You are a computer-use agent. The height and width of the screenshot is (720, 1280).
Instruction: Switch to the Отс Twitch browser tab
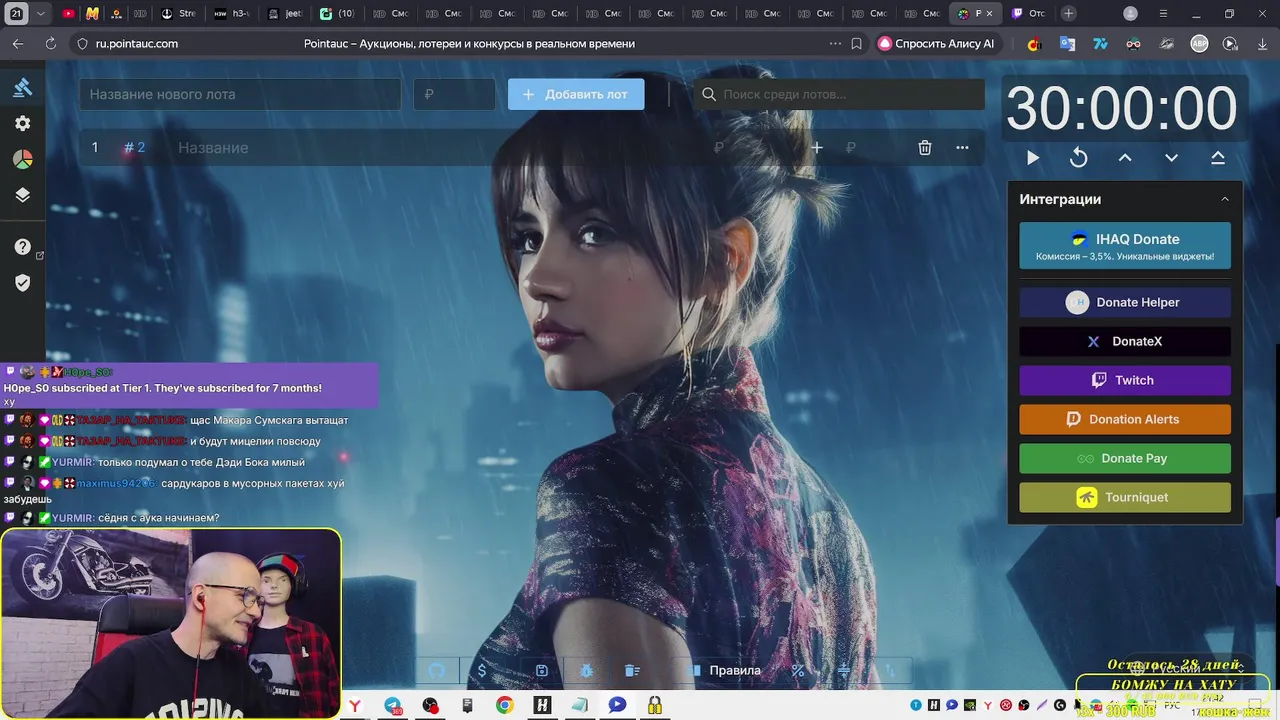coord(1029,13)
